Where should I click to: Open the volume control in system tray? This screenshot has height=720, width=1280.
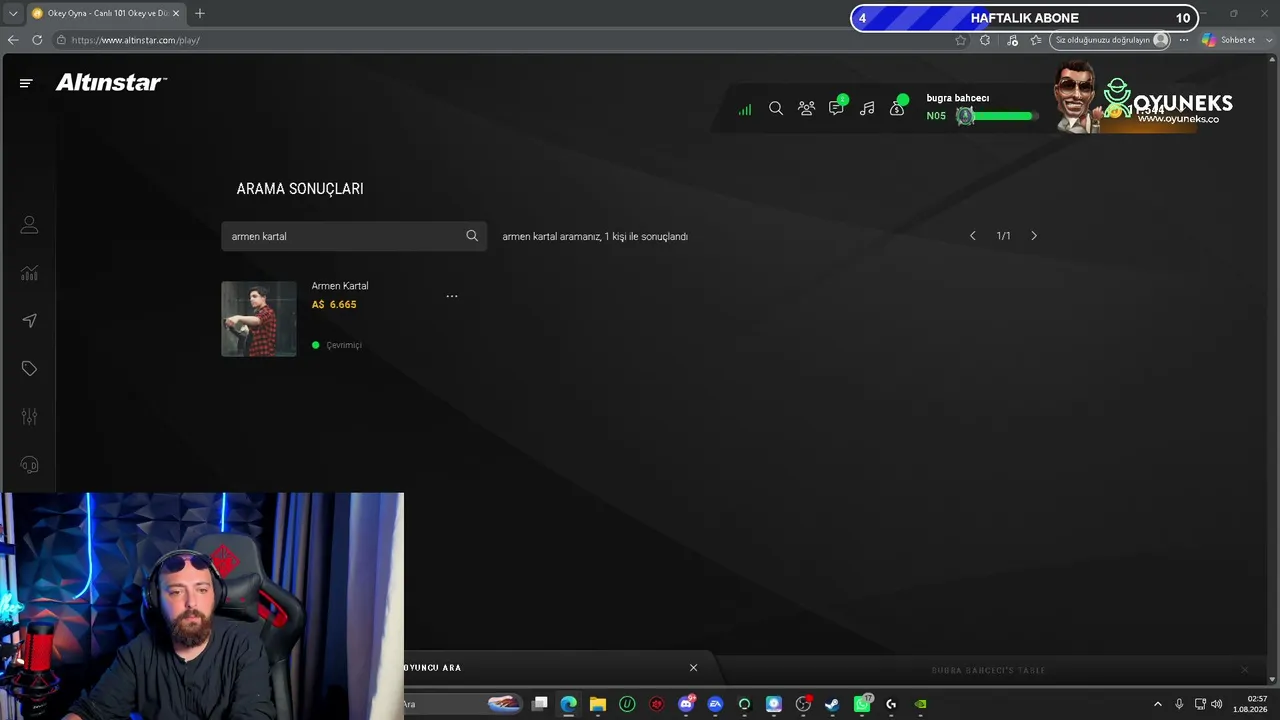tap(1217, 704)
